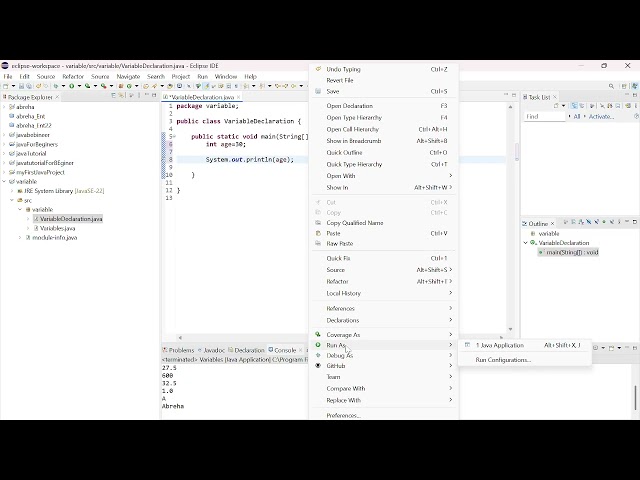Open the Run toolbar button dropdown arrow
This screenshot has width=640, height=480.
(x=79, y=86)
